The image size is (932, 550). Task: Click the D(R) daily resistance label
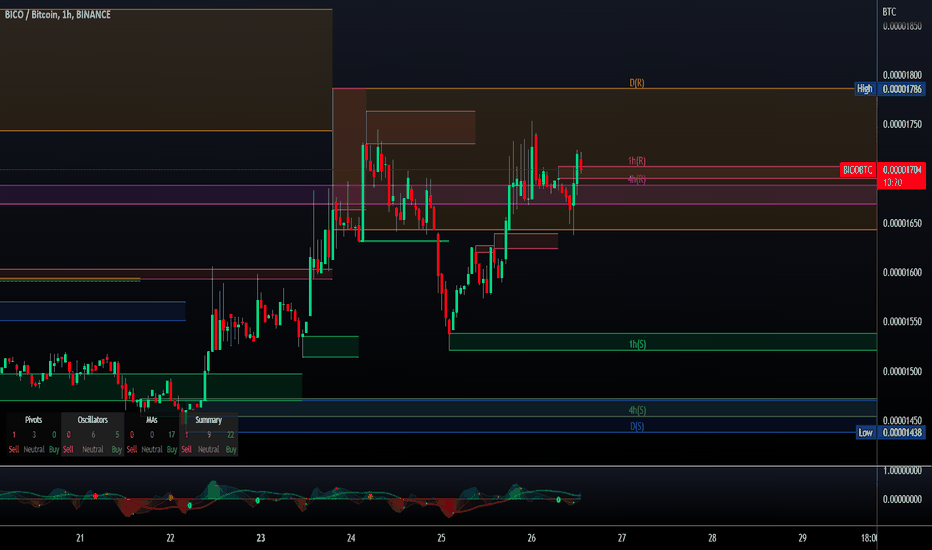(637, 83)
